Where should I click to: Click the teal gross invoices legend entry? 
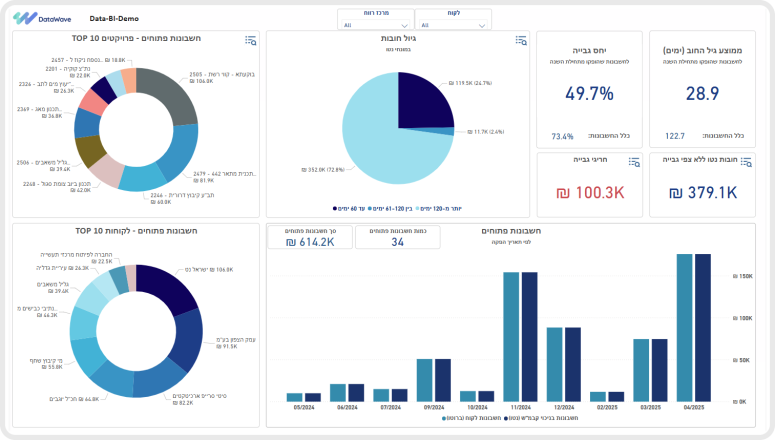(x=471, y=418)
